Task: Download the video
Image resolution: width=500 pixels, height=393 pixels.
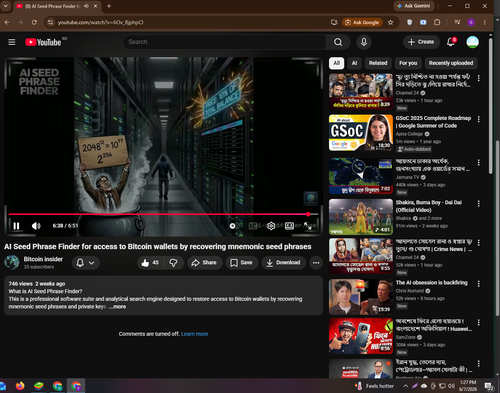Action: pos(283,263)
